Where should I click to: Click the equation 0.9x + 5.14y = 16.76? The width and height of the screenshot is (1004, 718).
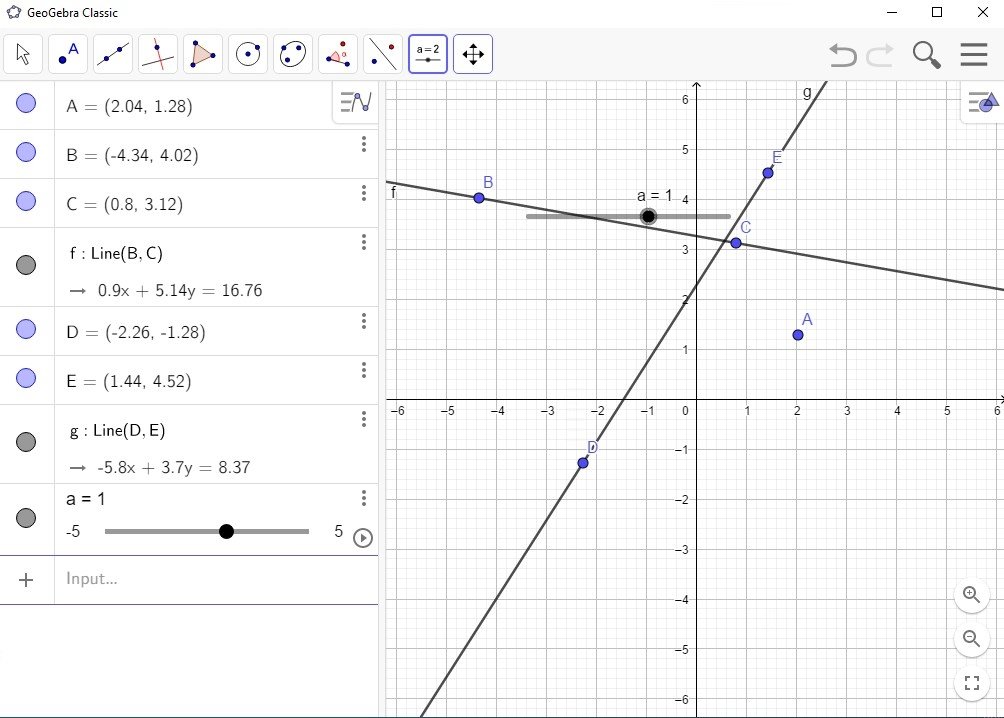(x=180, y=291)
